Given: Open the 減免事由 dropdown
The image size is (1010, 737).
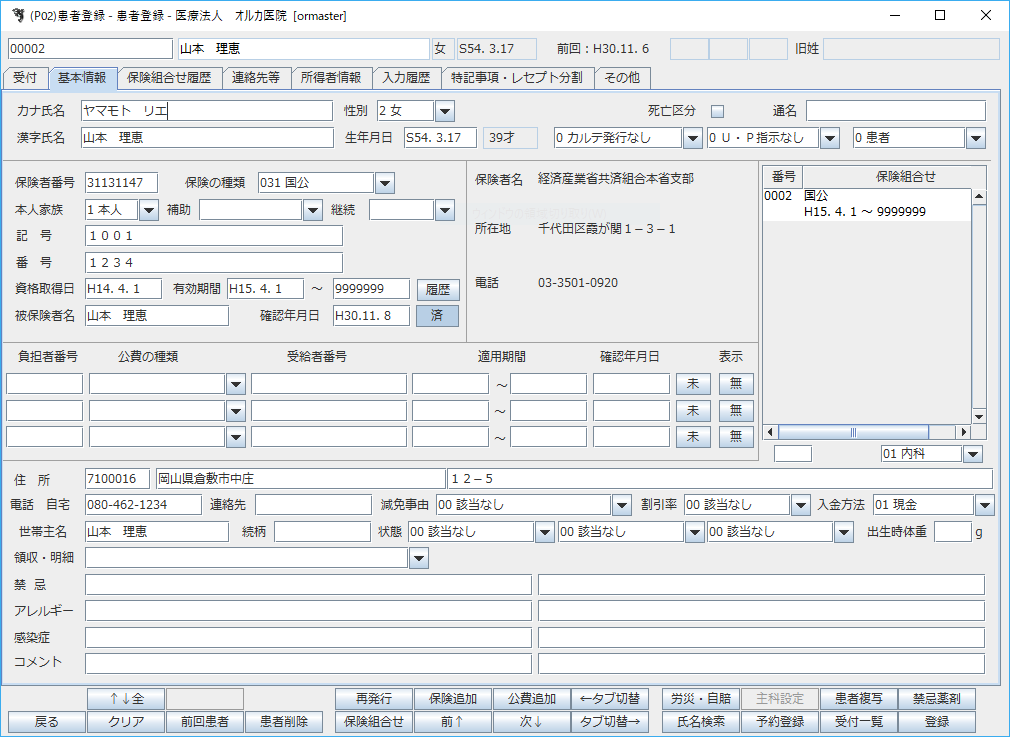Looking at the screenshot, I should pyautogui.click(x=622, y=505).
